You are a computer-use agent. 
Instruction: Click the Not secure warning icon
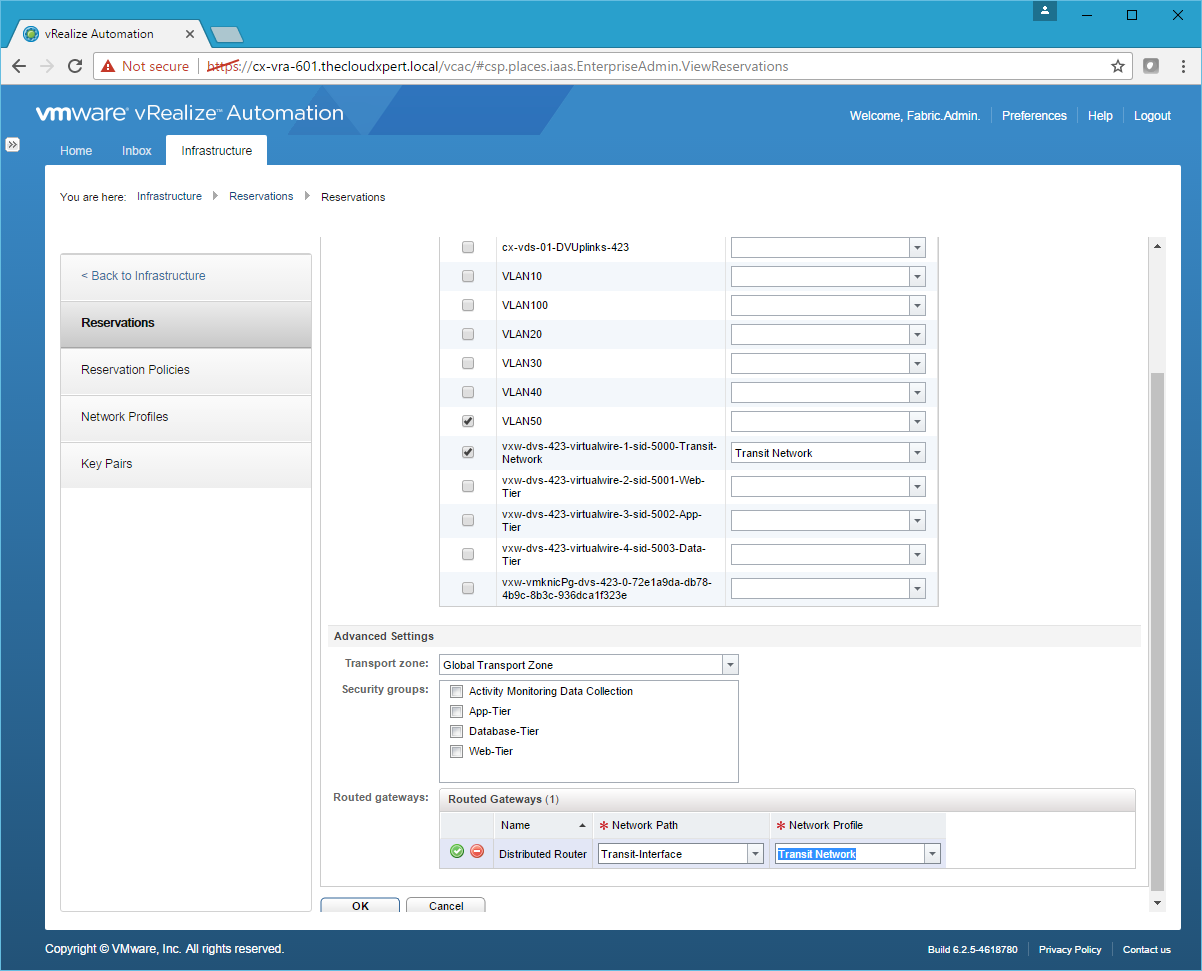108,66
